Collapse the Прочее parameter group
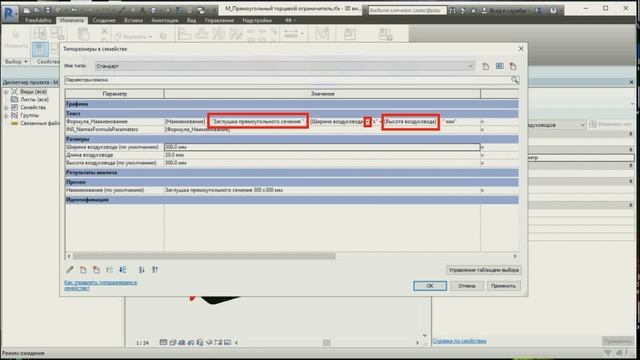This screenshot has height=360, width=640. (x=291, y=182)
